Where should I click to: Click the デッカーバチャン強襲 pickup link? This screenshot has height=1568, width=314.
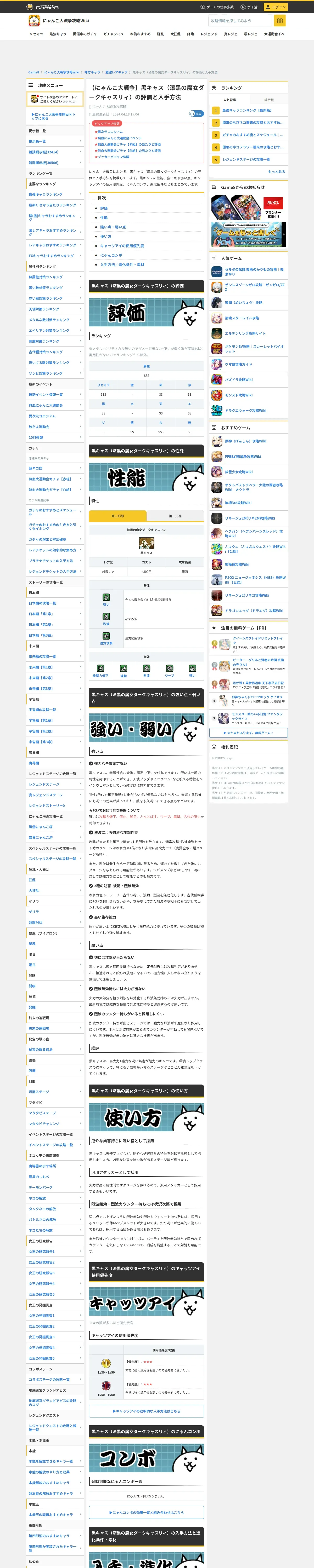(x=113, y=157)
